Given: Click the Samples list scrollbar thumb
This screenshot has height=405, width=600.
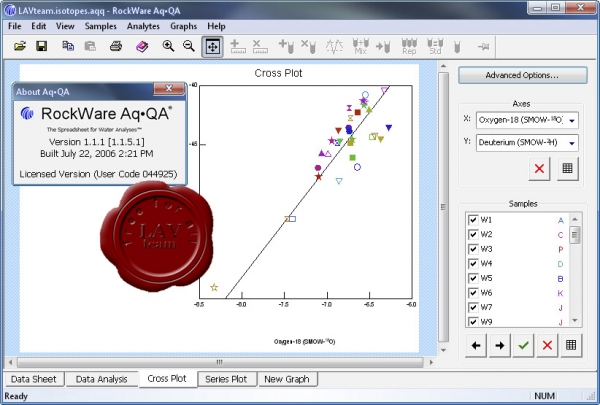Looking at the screenshot, I should point(575,235).
